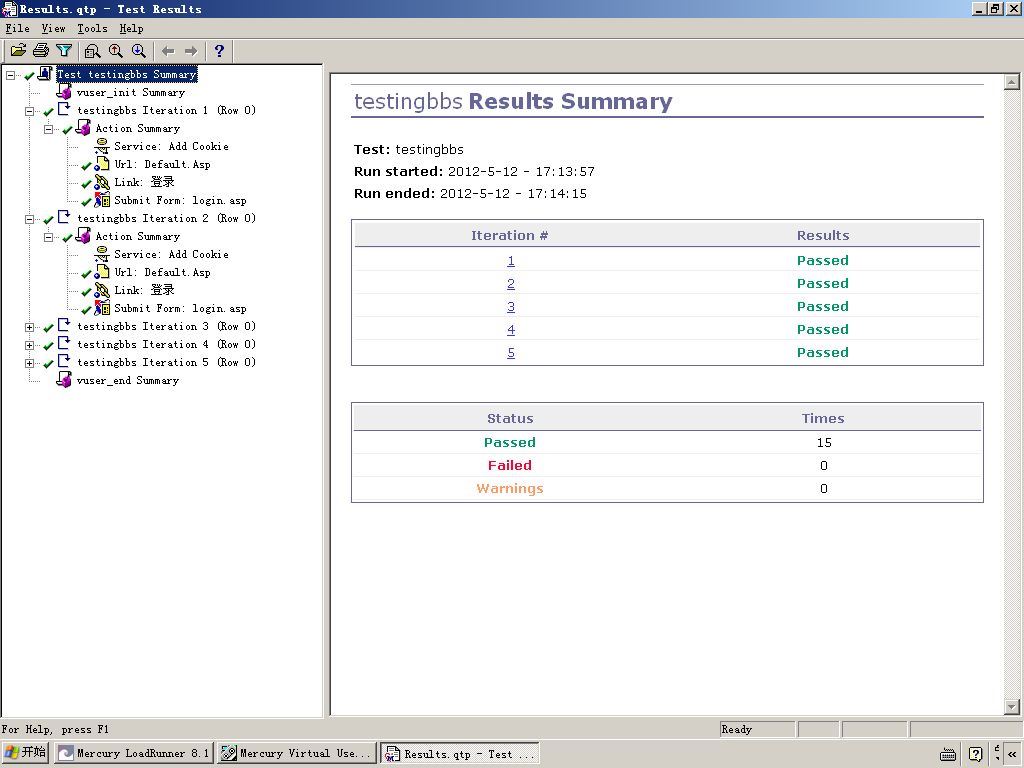1024x768 pixels.
Task: Collapse Action Summary under Iteration 1
Action: point(48,129)
